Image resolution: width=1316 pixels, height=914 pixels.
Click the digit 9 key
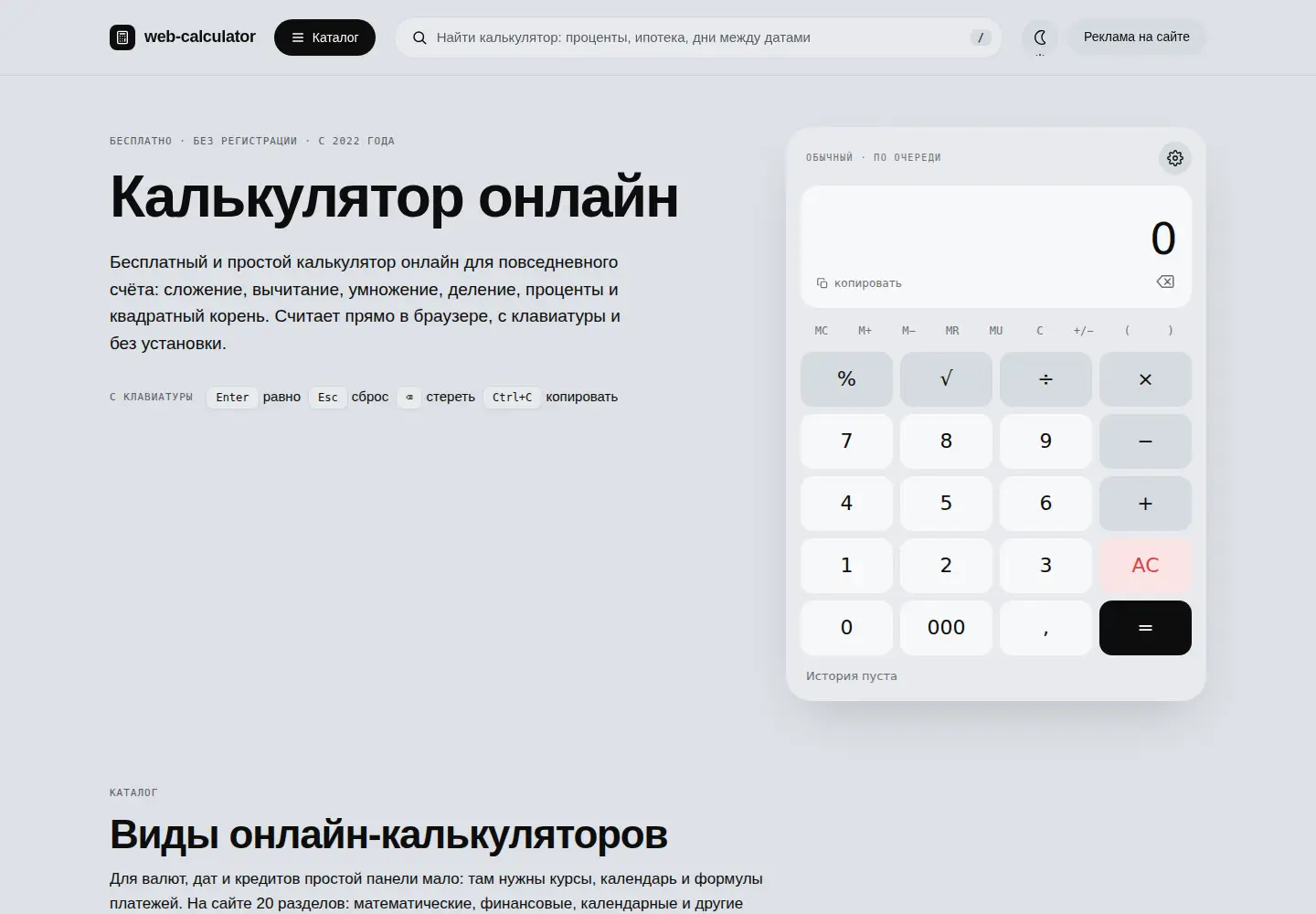1045,441
